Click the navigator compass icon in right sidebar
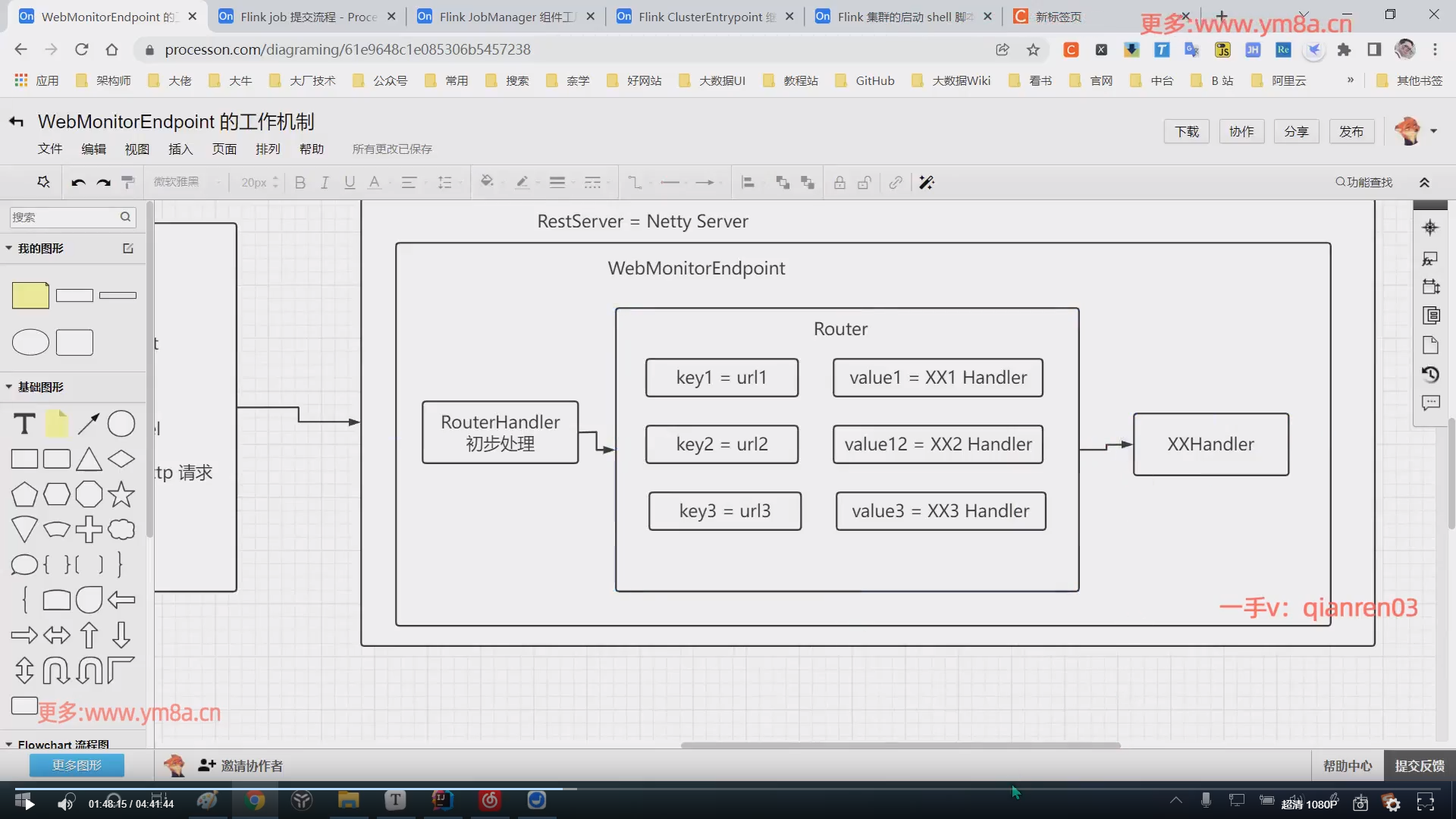1456x819 pixels. click(x=1430, y=227)
